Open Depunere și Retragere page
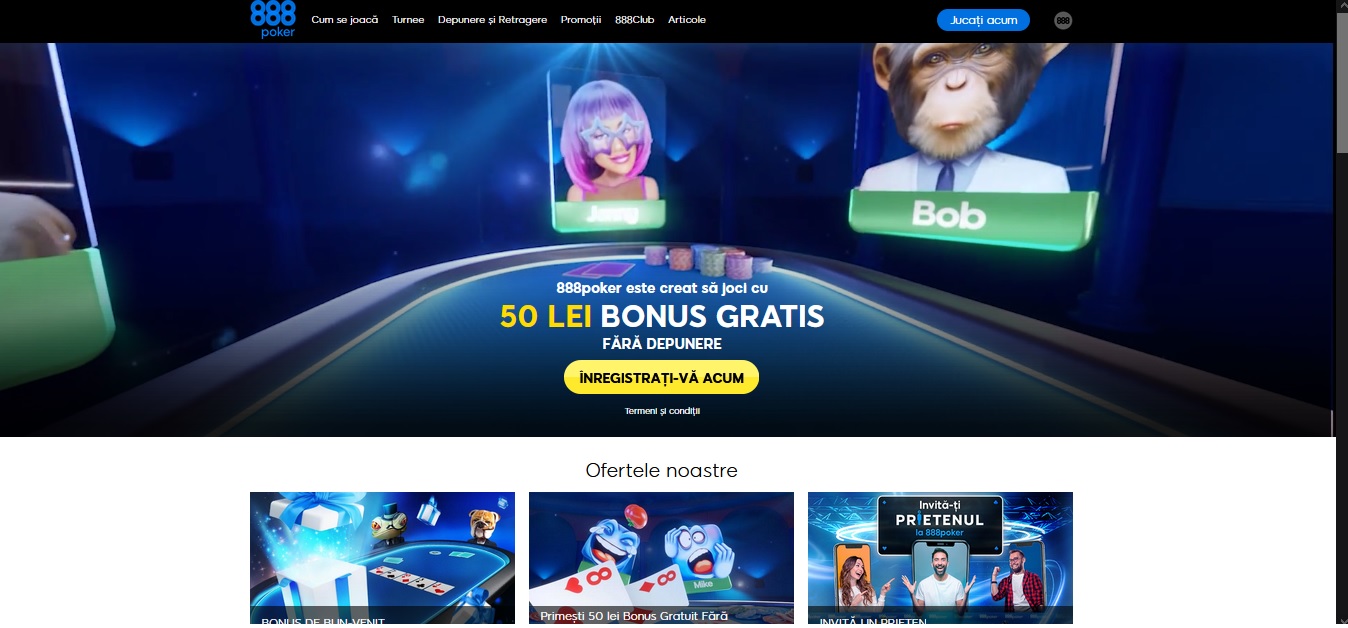The width and height of the screenshot is (1348, 628). (x=492, y=20)
